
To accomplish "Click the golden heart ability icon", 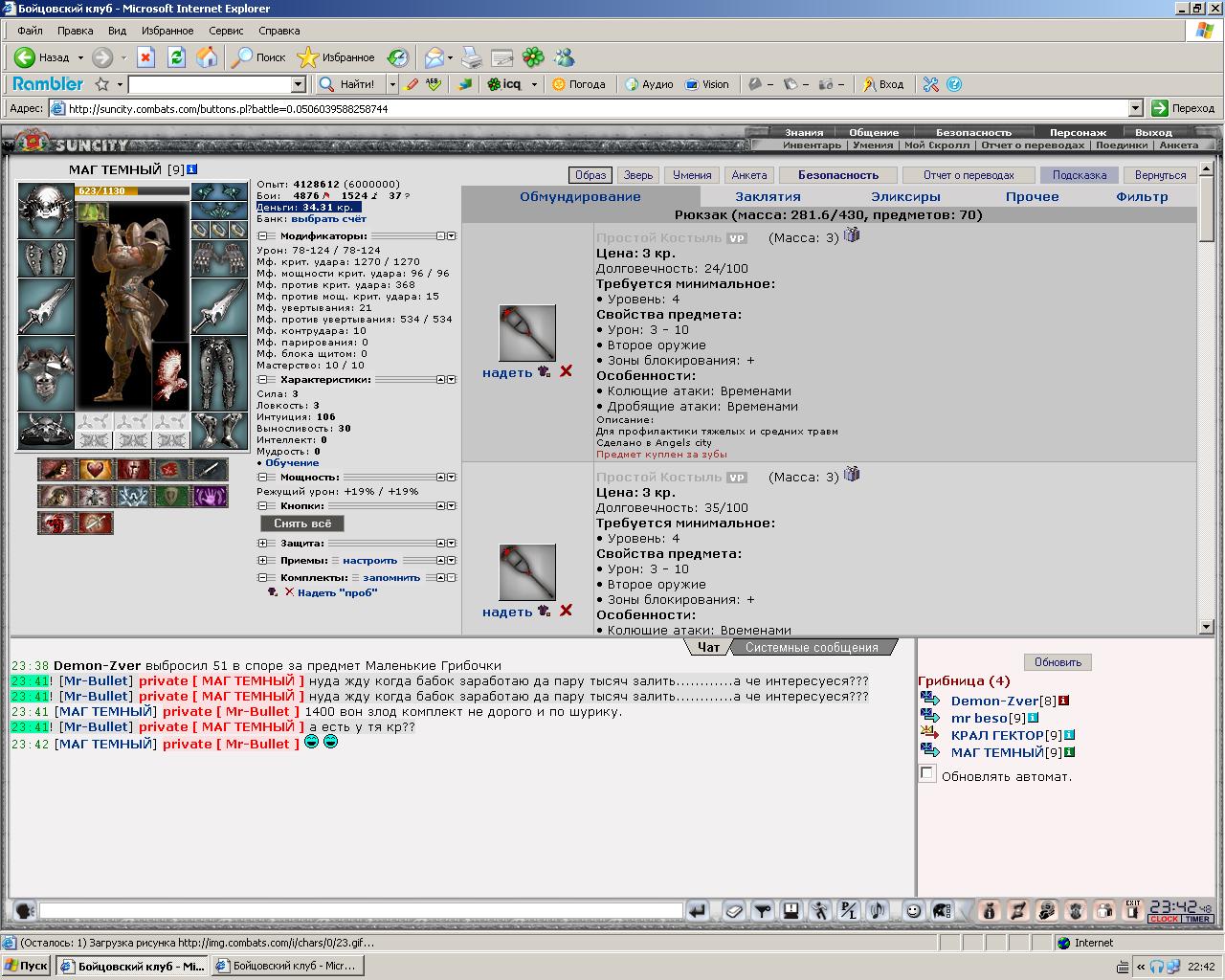I will click(x=95, y=470).
